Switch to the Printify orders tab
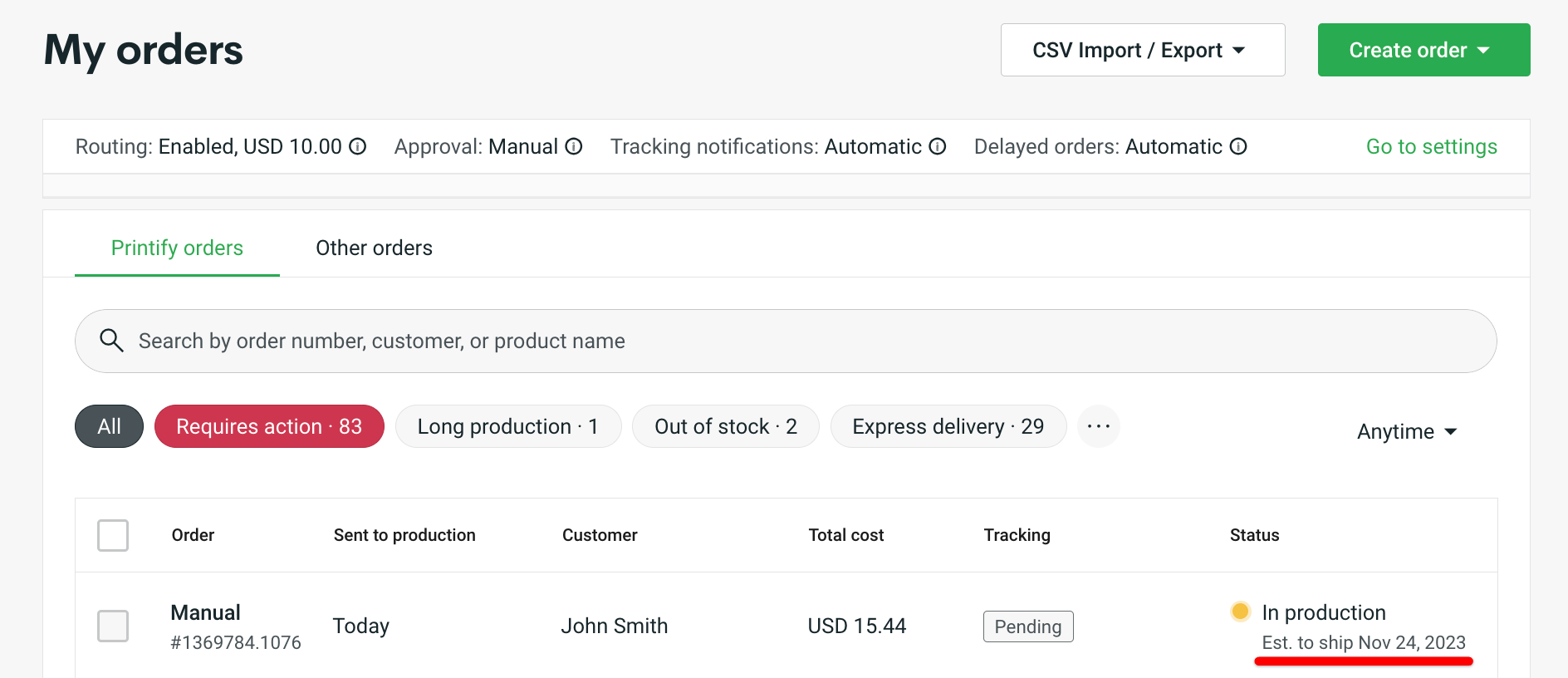This screenshot has width=1568, height=678. coord(177,248)
